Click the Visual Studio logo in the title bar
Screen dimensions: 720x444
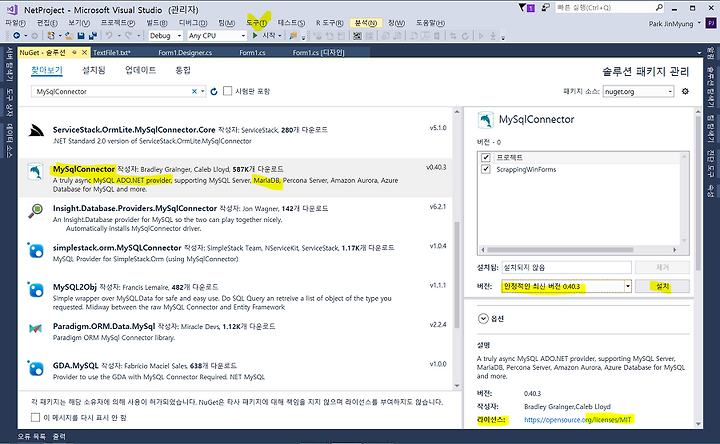coord(11,9)
